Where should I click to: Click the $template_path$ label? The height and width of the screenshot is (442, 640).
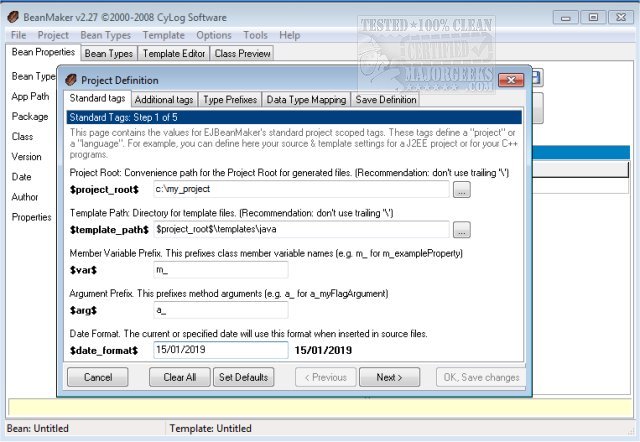(x=109, y=230)
